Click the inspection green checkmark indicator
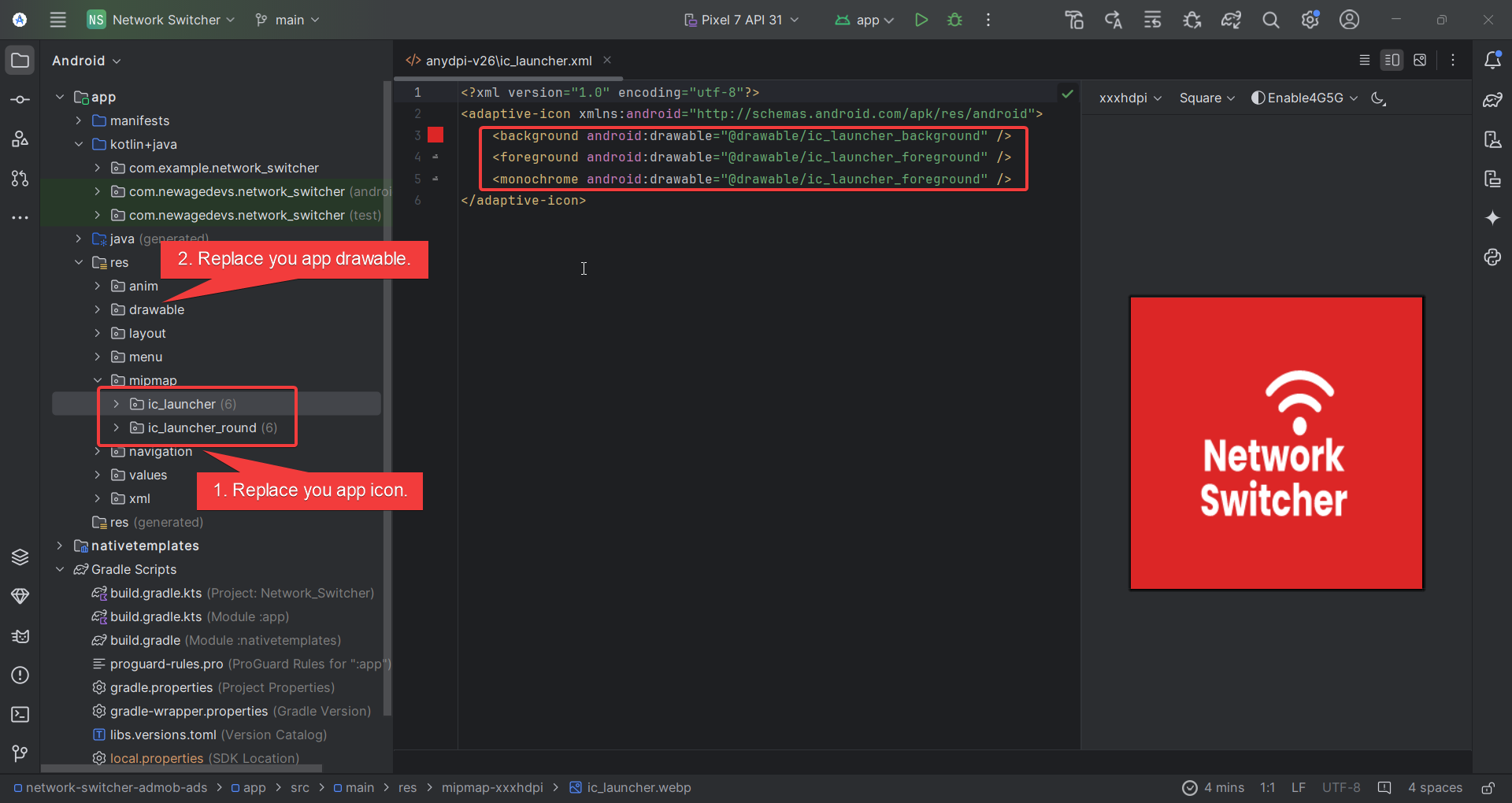The width and height of the screenshot is (1512, 803). pos(1067,94)
